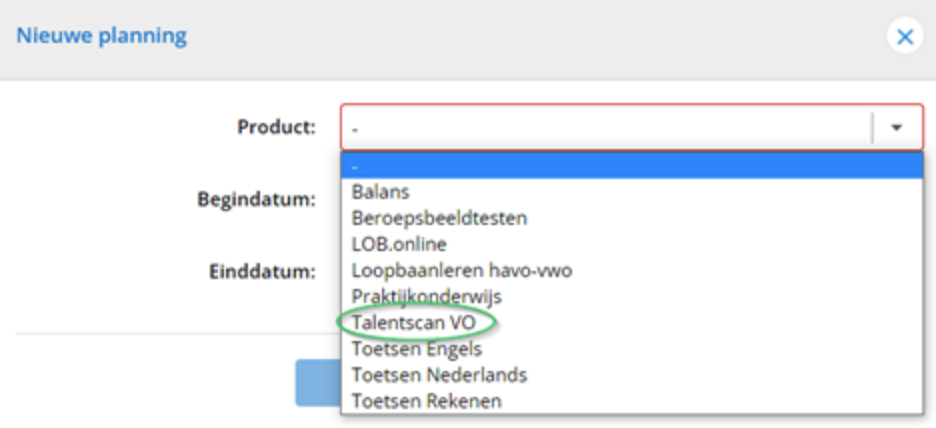Select Beroepsbeeldtesten in the dropdown
This screenshot has width=936, height=428.
pos(439,218)
